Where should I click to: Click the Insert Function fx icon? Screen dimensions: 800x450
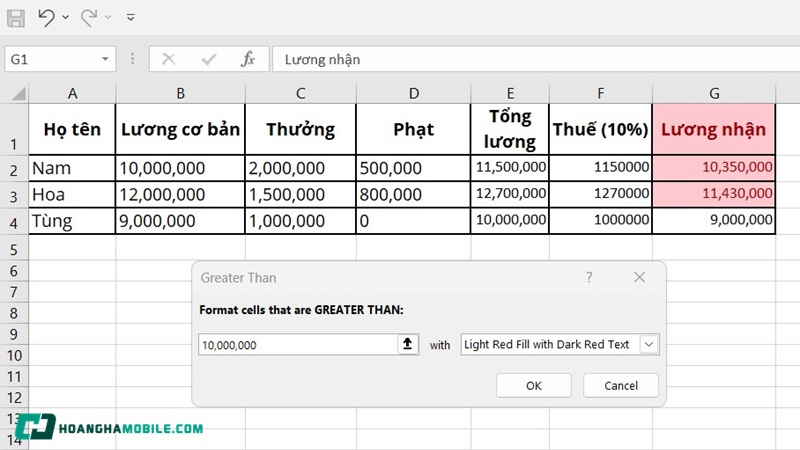[248, 59]
